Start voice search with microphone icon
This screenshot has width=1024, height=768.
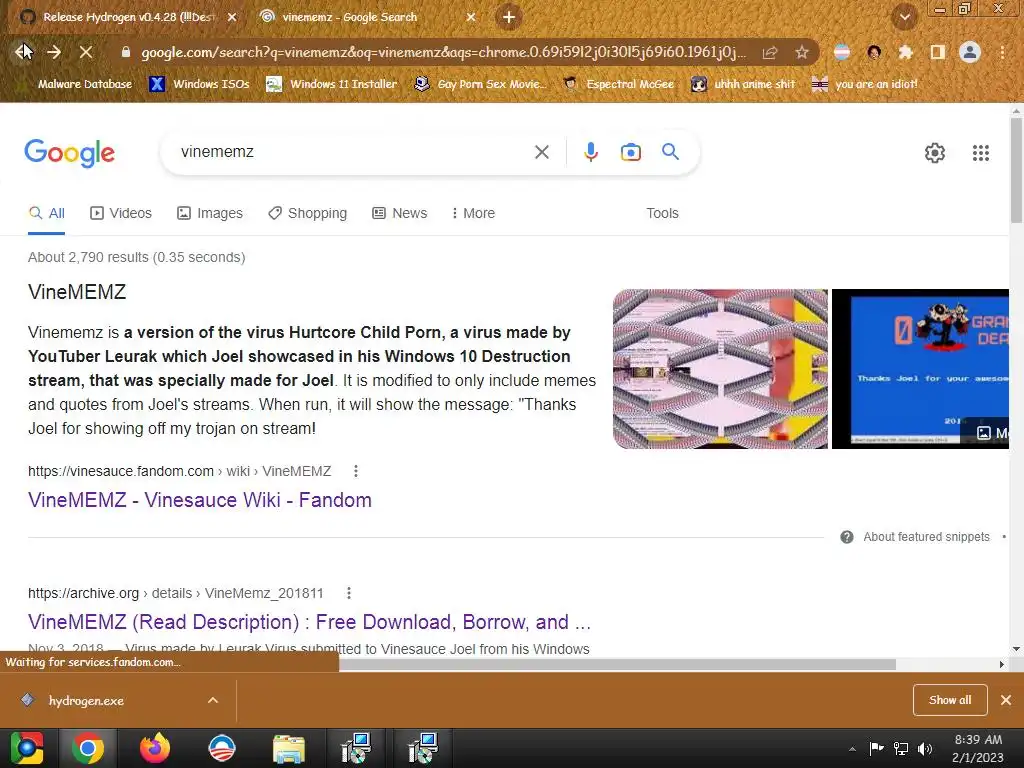[x=590, y=152]
